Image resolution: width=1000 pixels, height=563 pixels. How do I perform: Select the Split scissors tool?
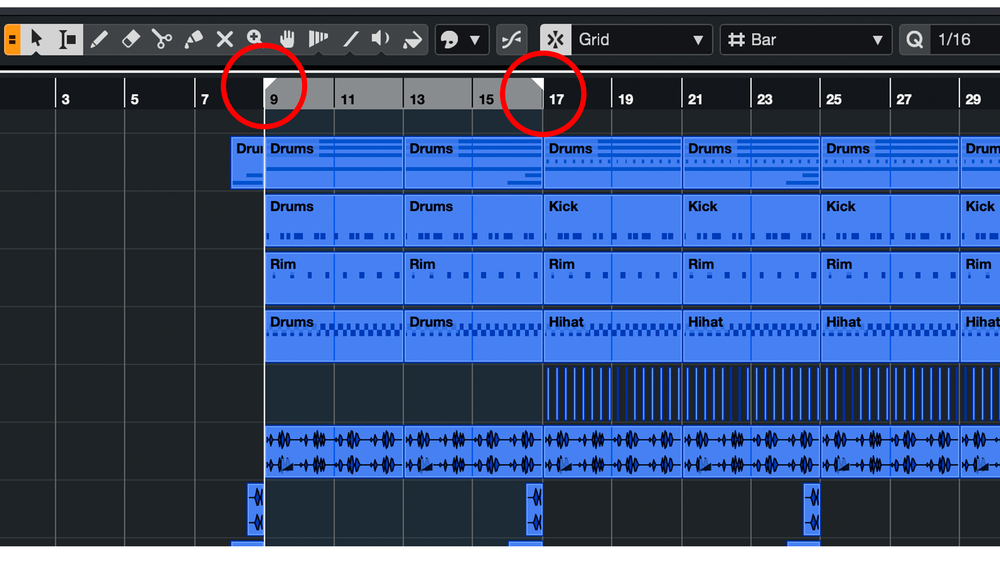(x=162, y=40)
